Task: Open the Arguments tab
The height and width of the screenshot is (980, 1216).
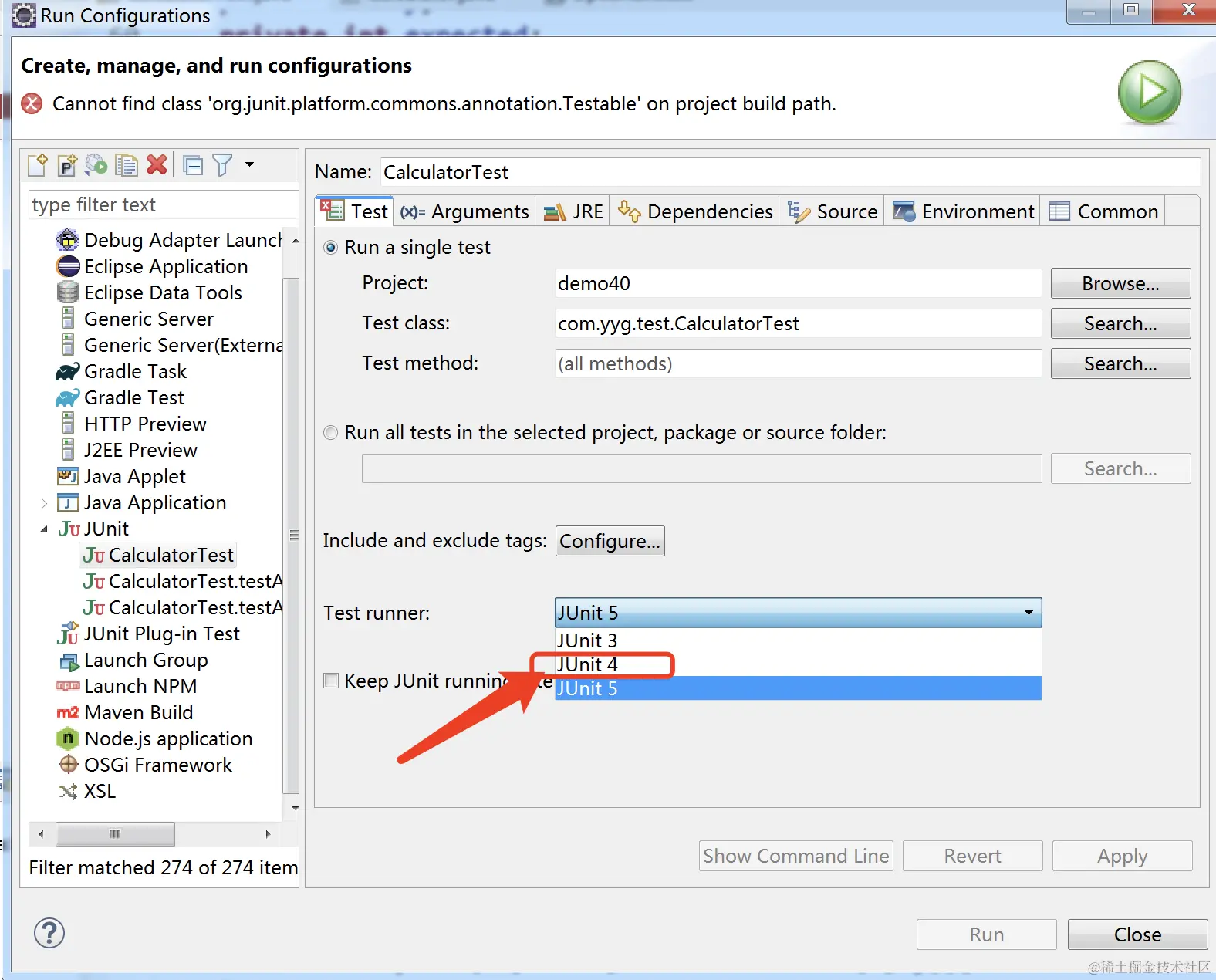Action: tap(464, 211)
